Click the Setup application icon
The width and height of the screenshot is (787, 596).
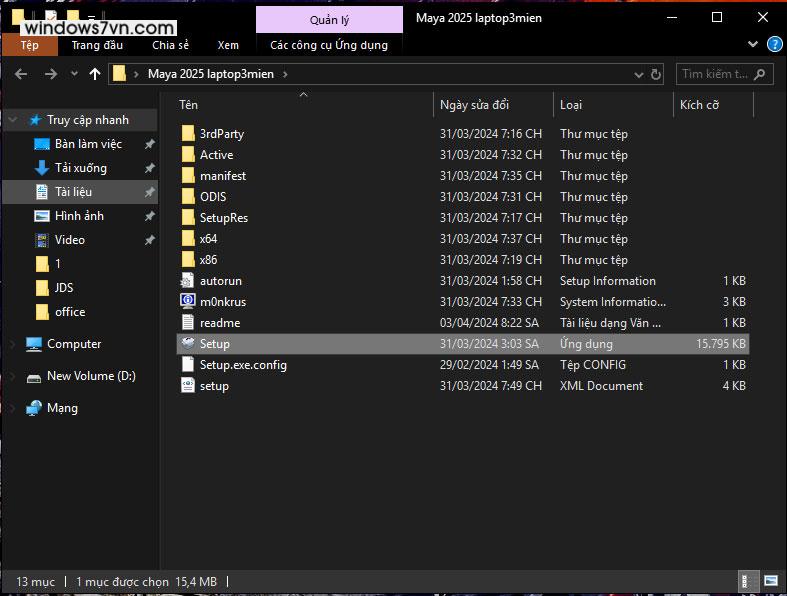187,344
